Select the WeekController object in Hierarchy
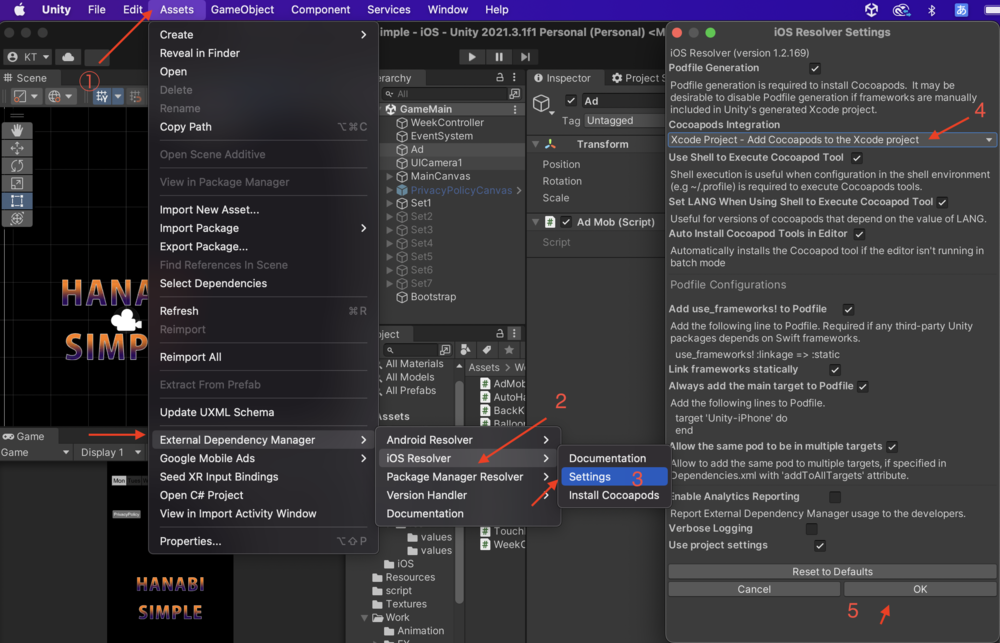This screenshot has height=643, width=1000. 446,122
